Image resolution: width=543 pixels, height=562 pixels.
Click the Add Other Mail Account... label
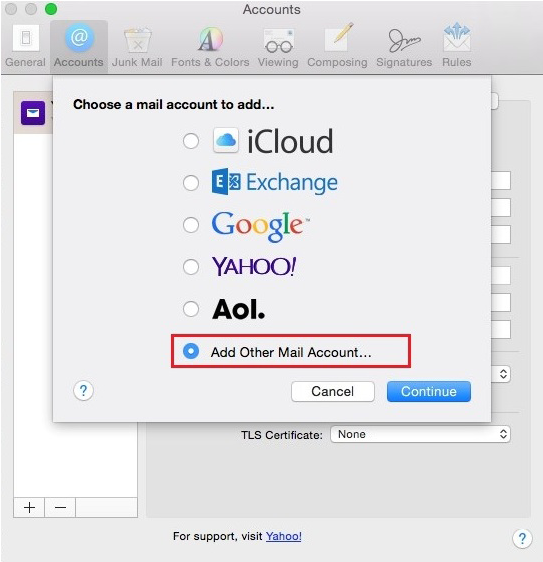[291, 352]
